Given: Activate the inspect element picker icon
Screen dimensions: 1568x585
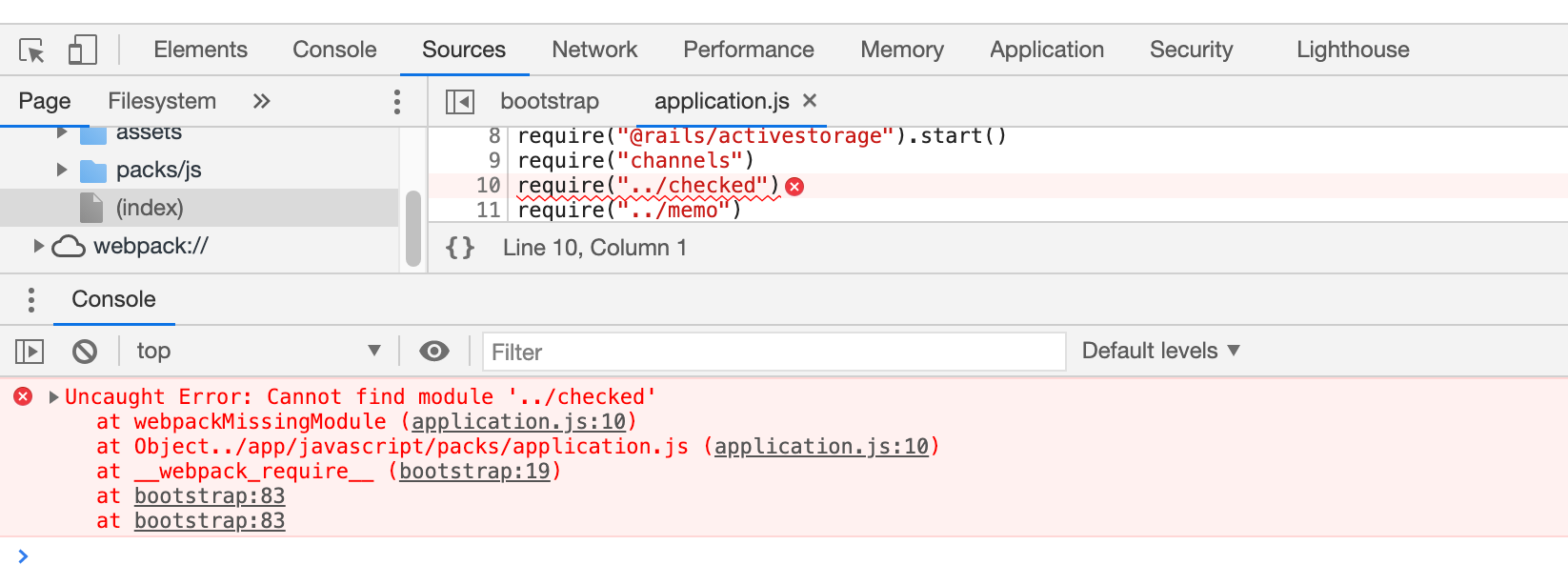Looking at the screenshot, I should (31, 50).
